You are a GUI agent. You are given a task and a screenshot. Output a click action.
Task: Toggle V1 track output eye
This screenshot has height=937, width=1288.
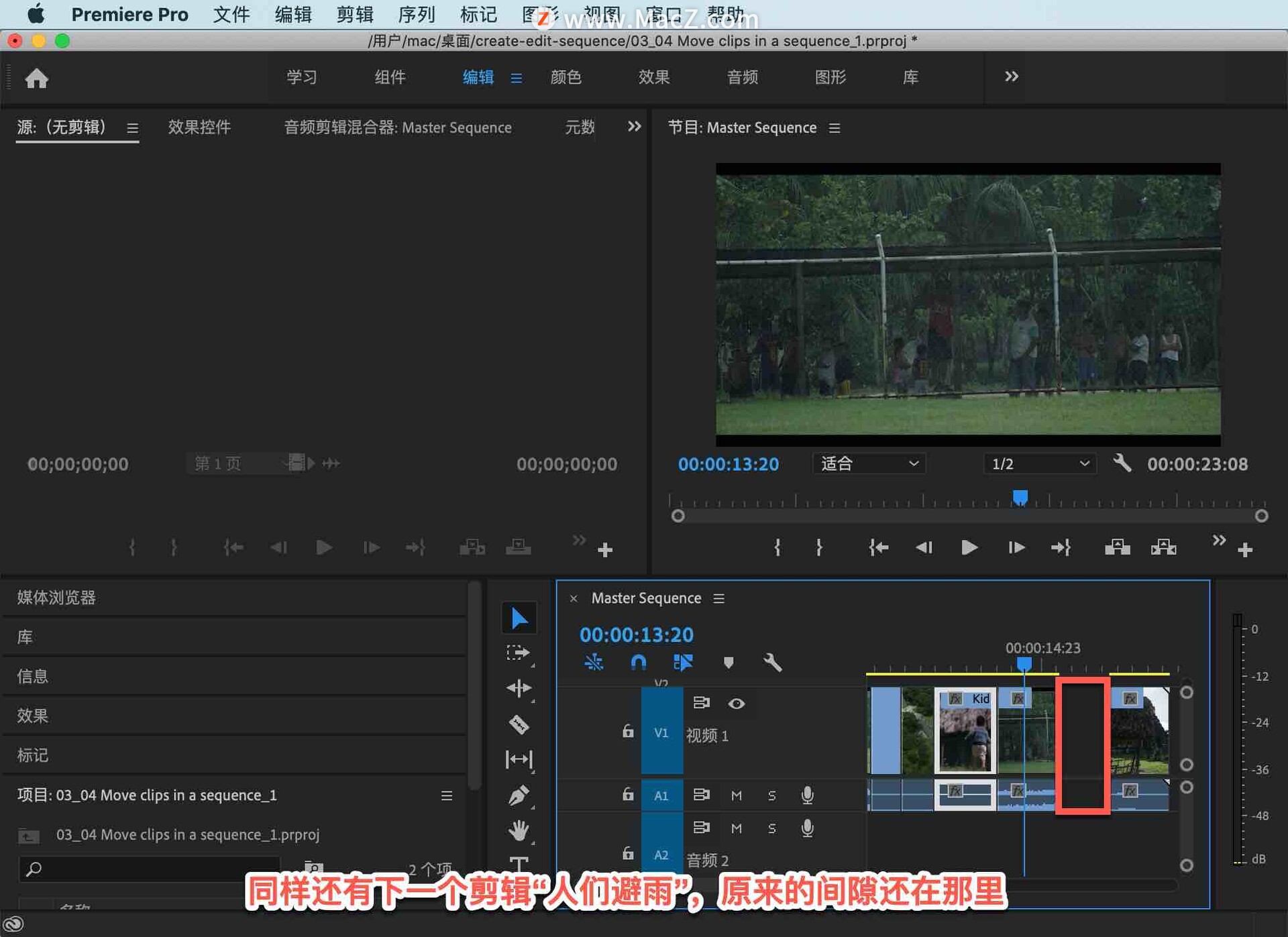pos(737,703)
